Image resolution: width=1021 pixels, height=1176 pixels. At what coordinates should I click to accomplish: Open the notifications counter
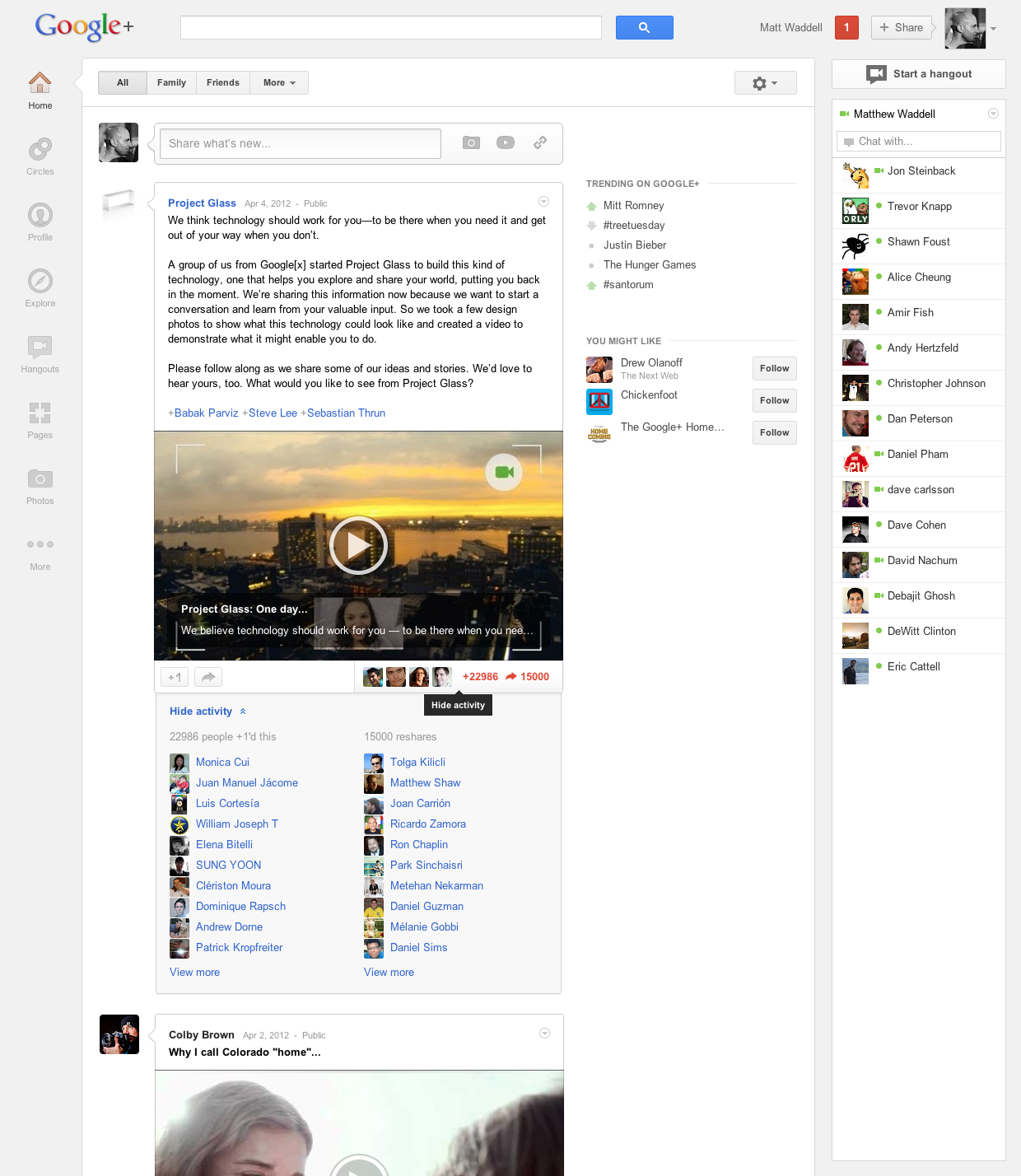[846, 27]
